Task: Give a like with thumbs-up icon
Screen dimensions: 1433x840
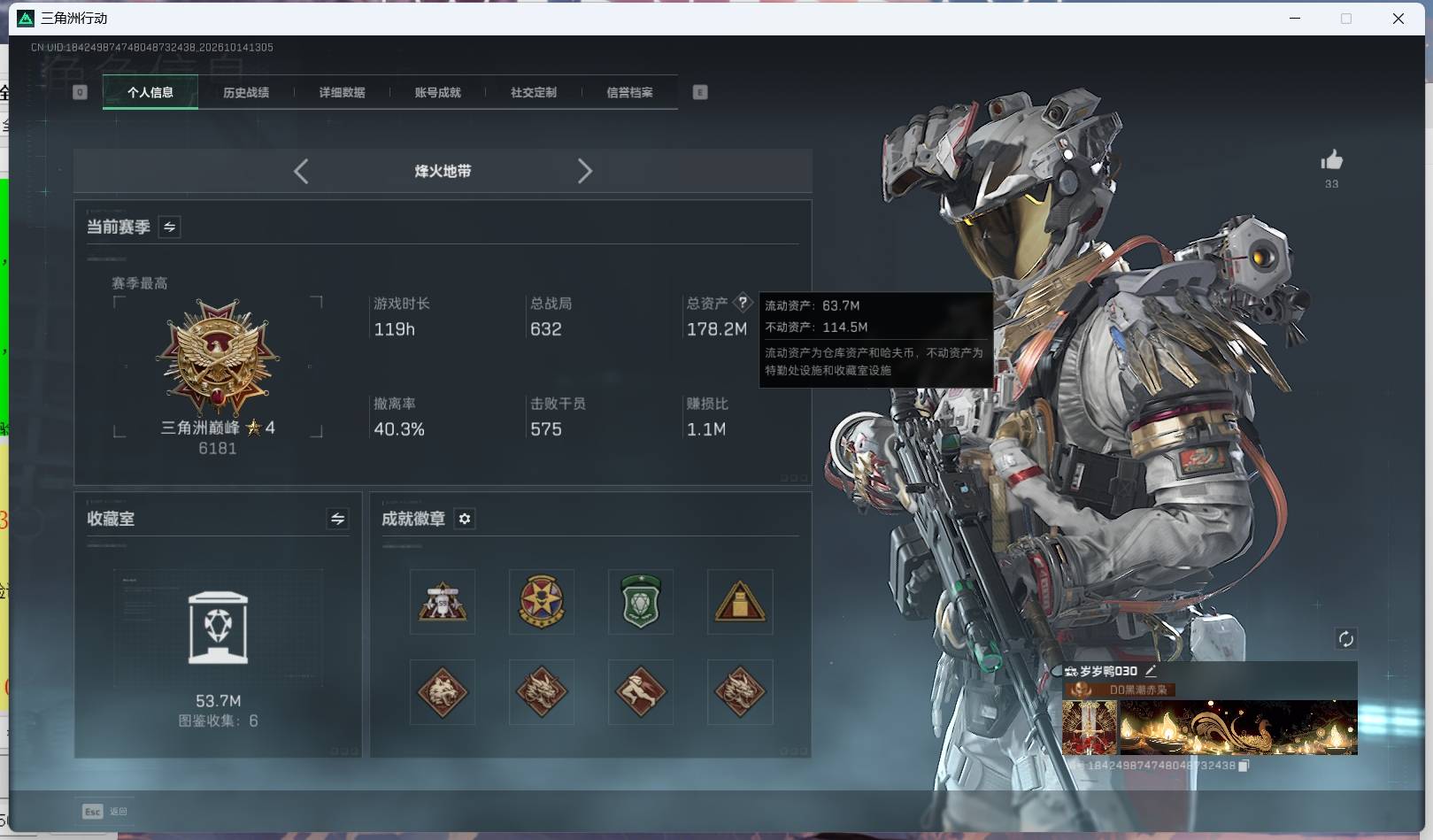Action: click(x=1331, y=160)
